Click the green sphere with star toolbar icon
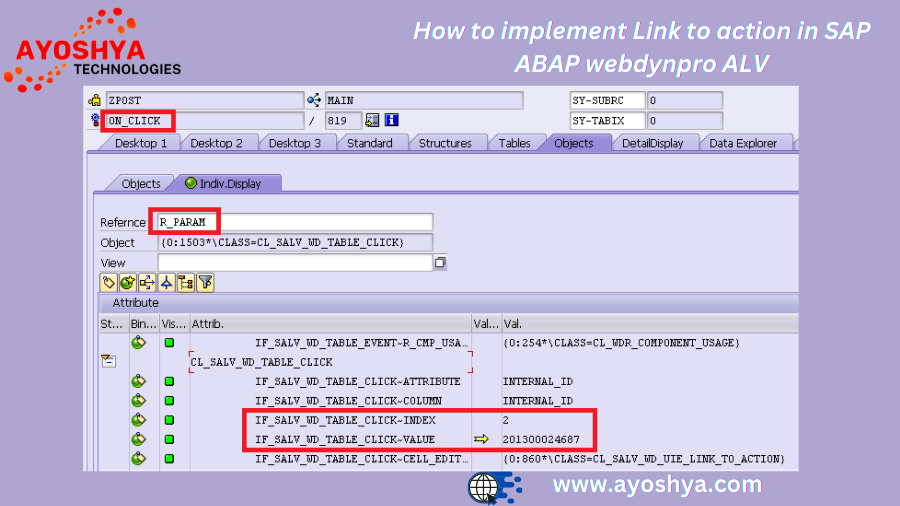The height and width of the screenshot is (506, 900). click(x=127, y=282)
